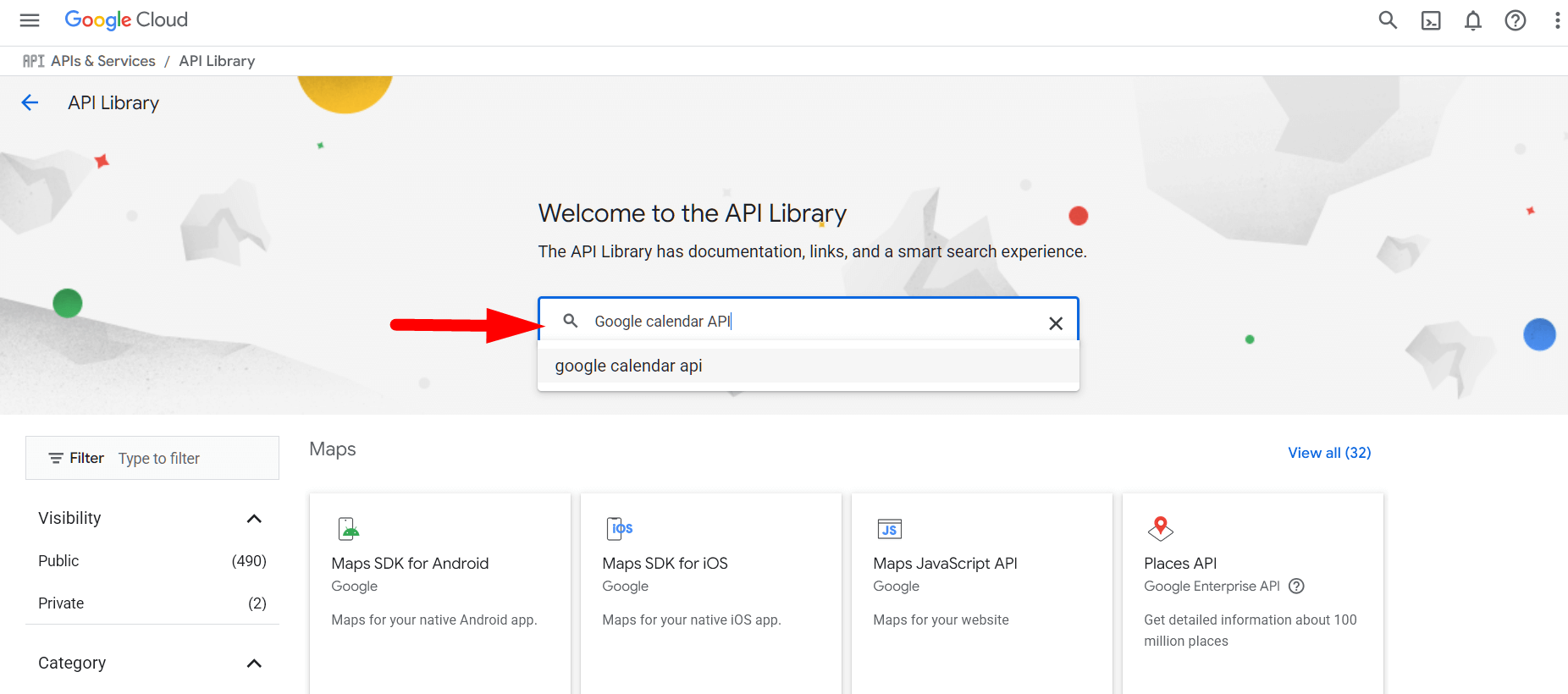Click the Maps JavaScript API JS icon

click(890, 529)
